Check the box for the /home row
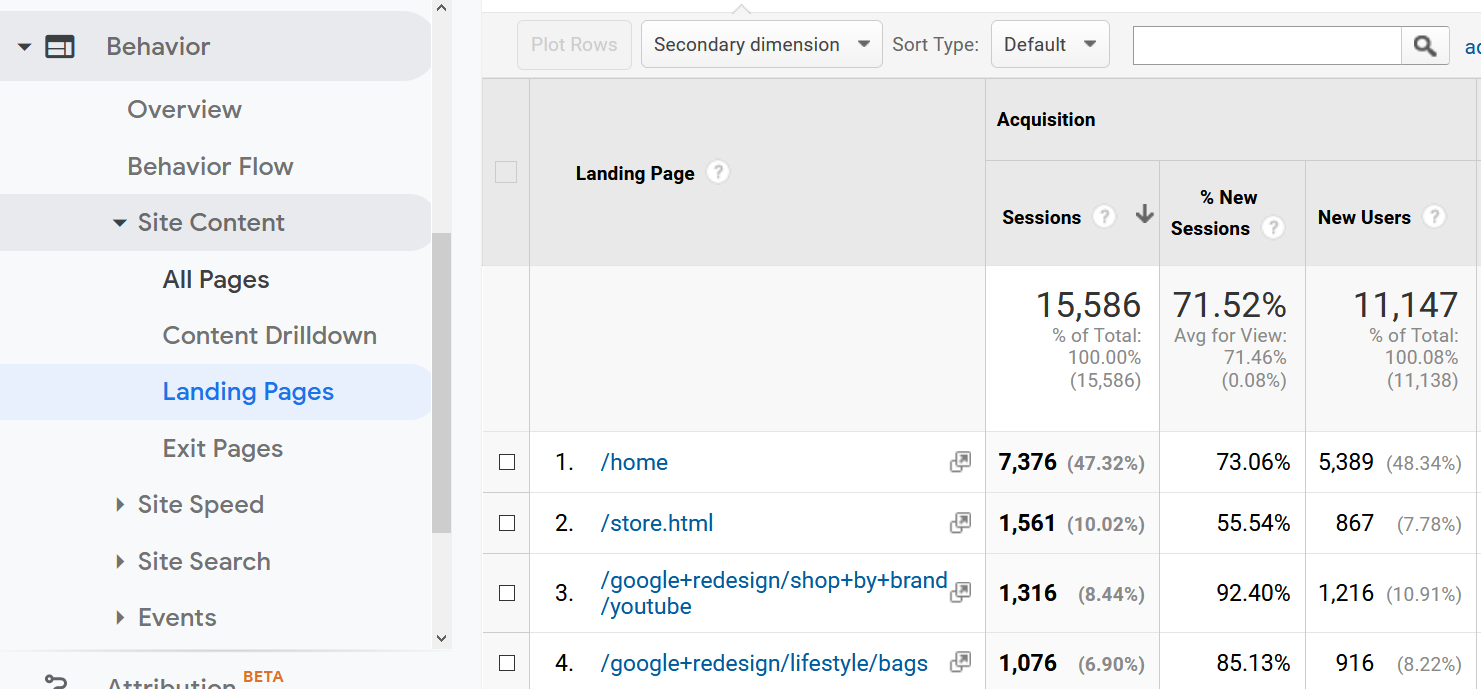Screen dimensions: 1481x689 507,462
